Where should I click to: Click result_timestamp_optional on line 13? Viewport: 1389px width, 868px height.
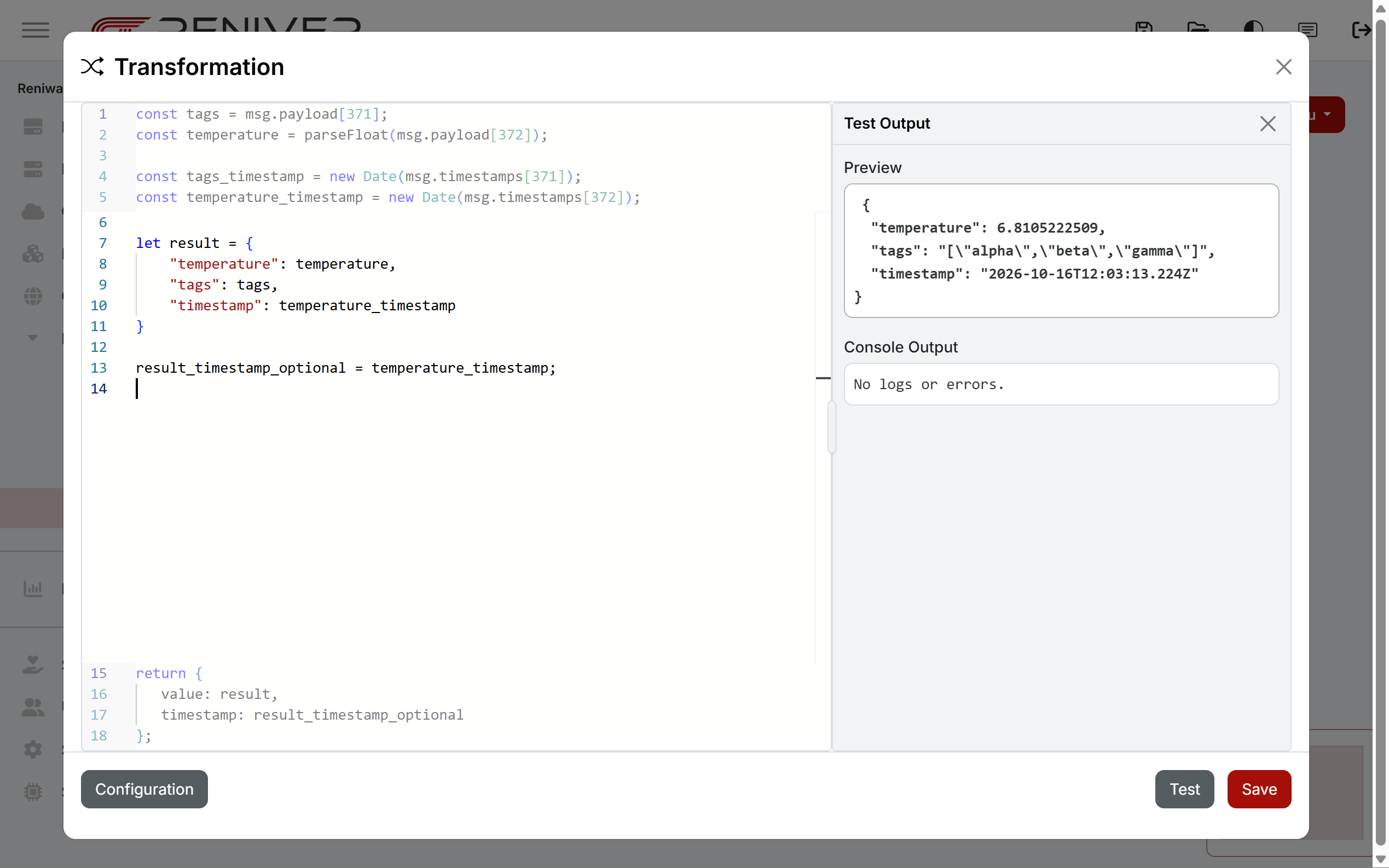(x=240, y=368)
